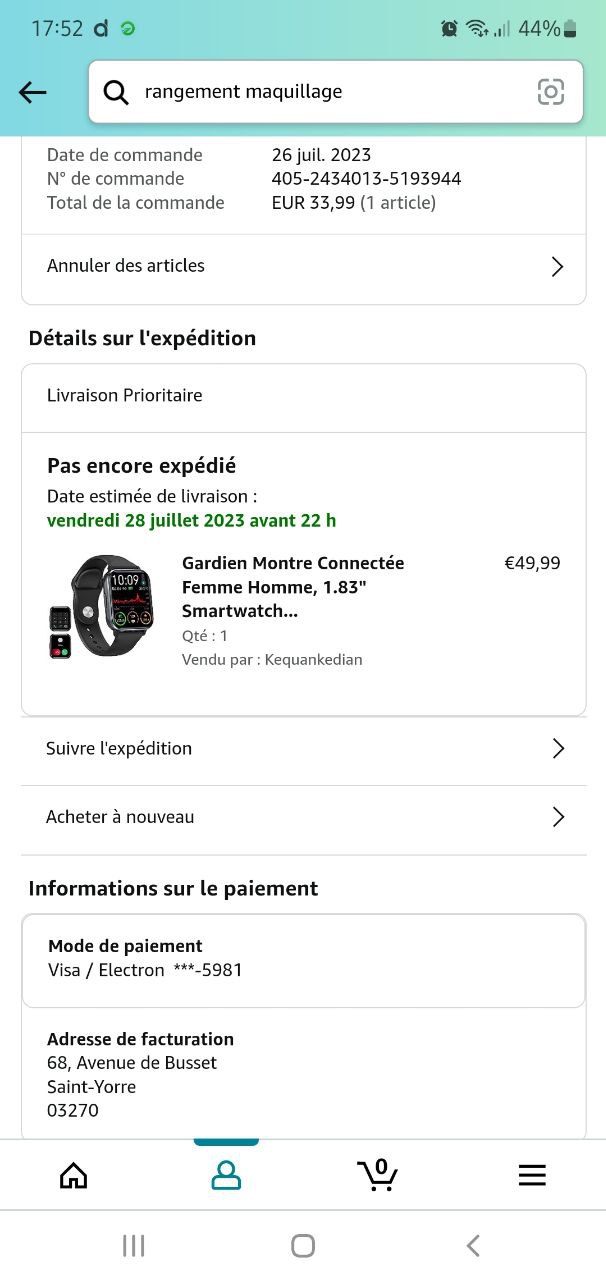Image resolution: width=606 pixels, height=1280 pixels.
Task: Expand Annuler des articles chevron
Action: point(558,266)
